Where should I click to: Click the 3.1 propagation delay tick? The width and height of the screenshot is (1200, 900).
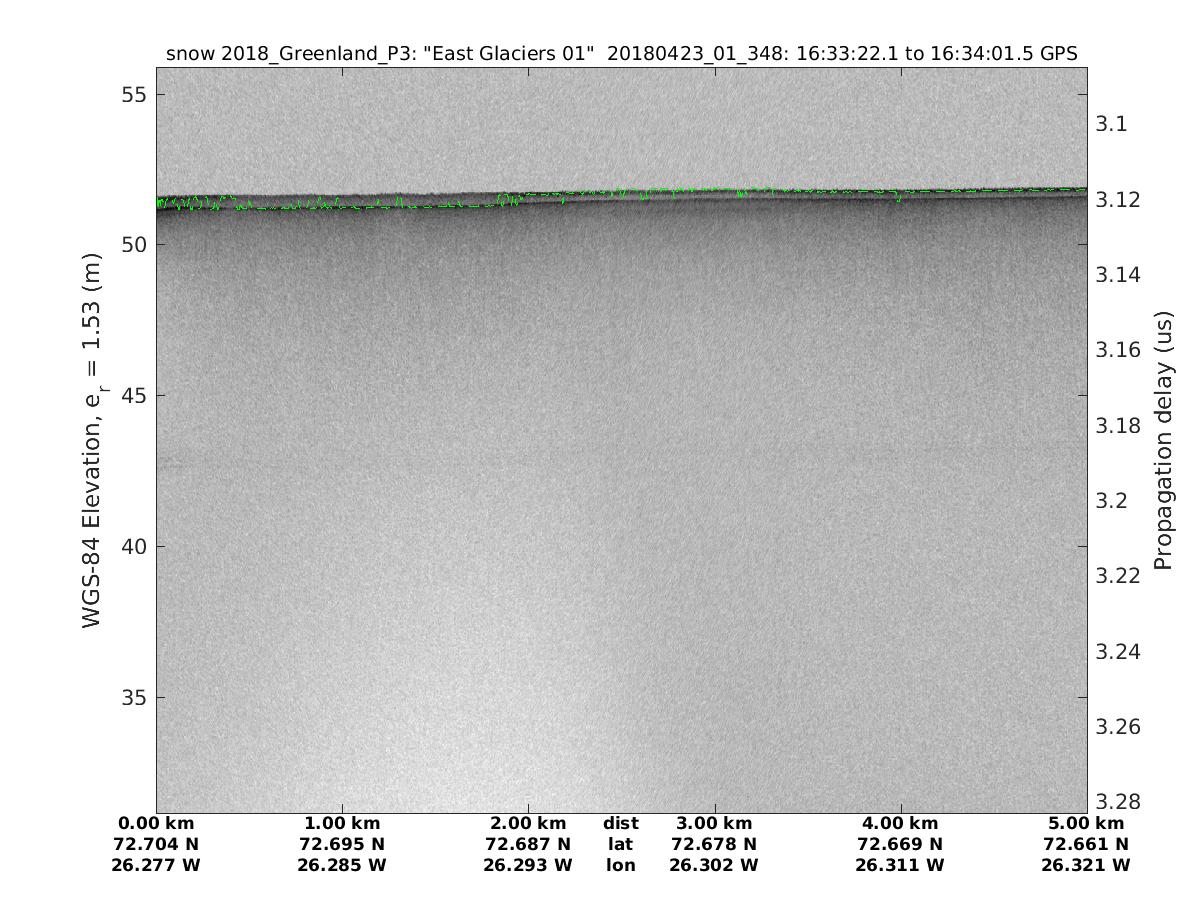click(x=1112, y=124)
